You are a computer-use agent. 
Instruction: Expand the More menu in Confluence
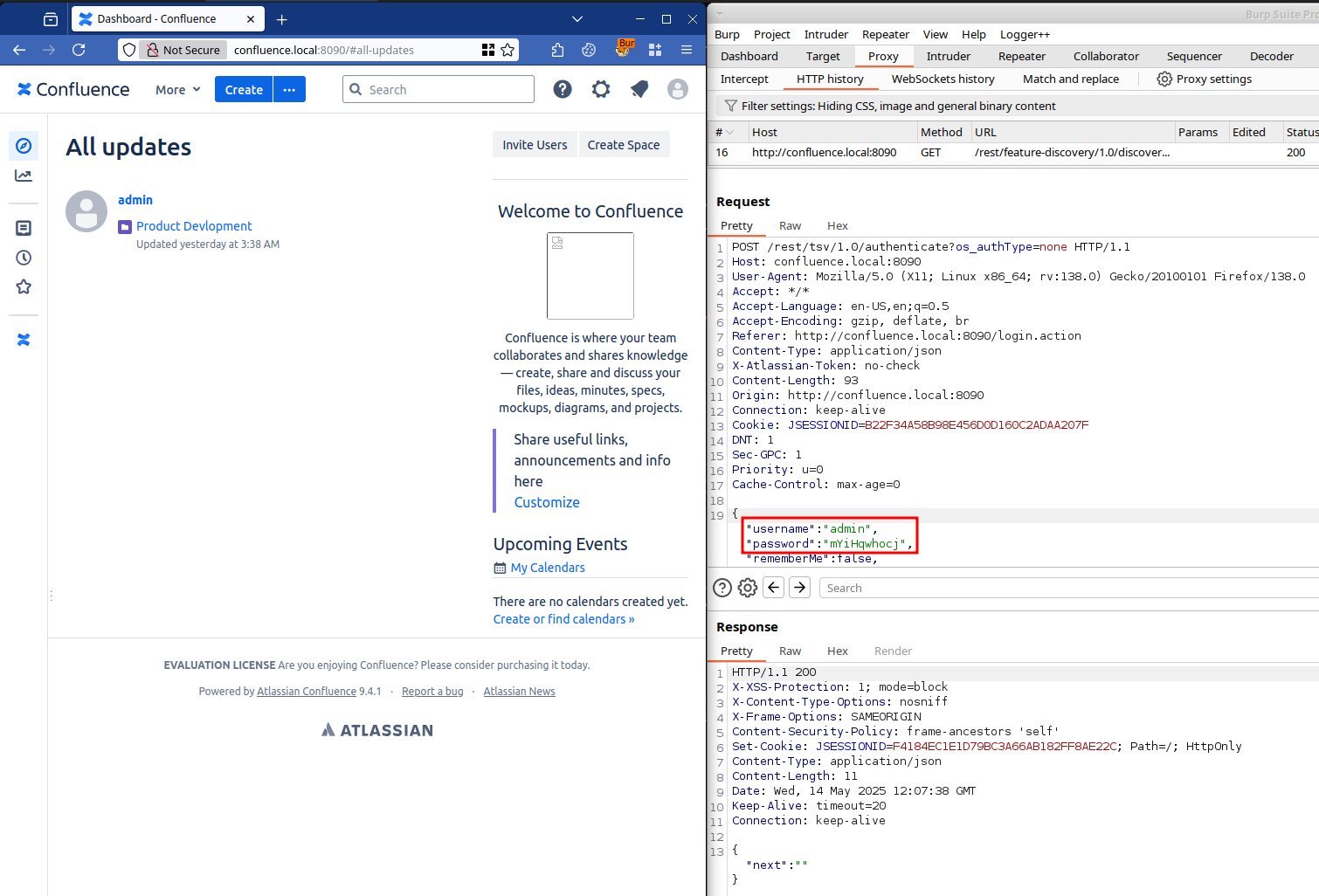pos(178,89)
